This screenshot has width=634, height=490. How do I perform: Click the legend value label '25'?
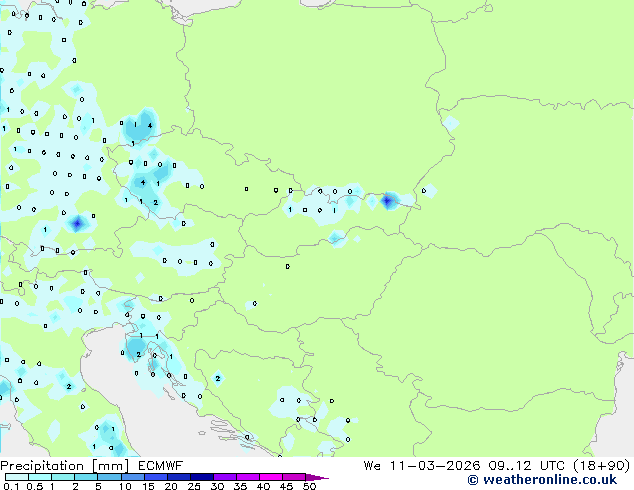(194, 486)
